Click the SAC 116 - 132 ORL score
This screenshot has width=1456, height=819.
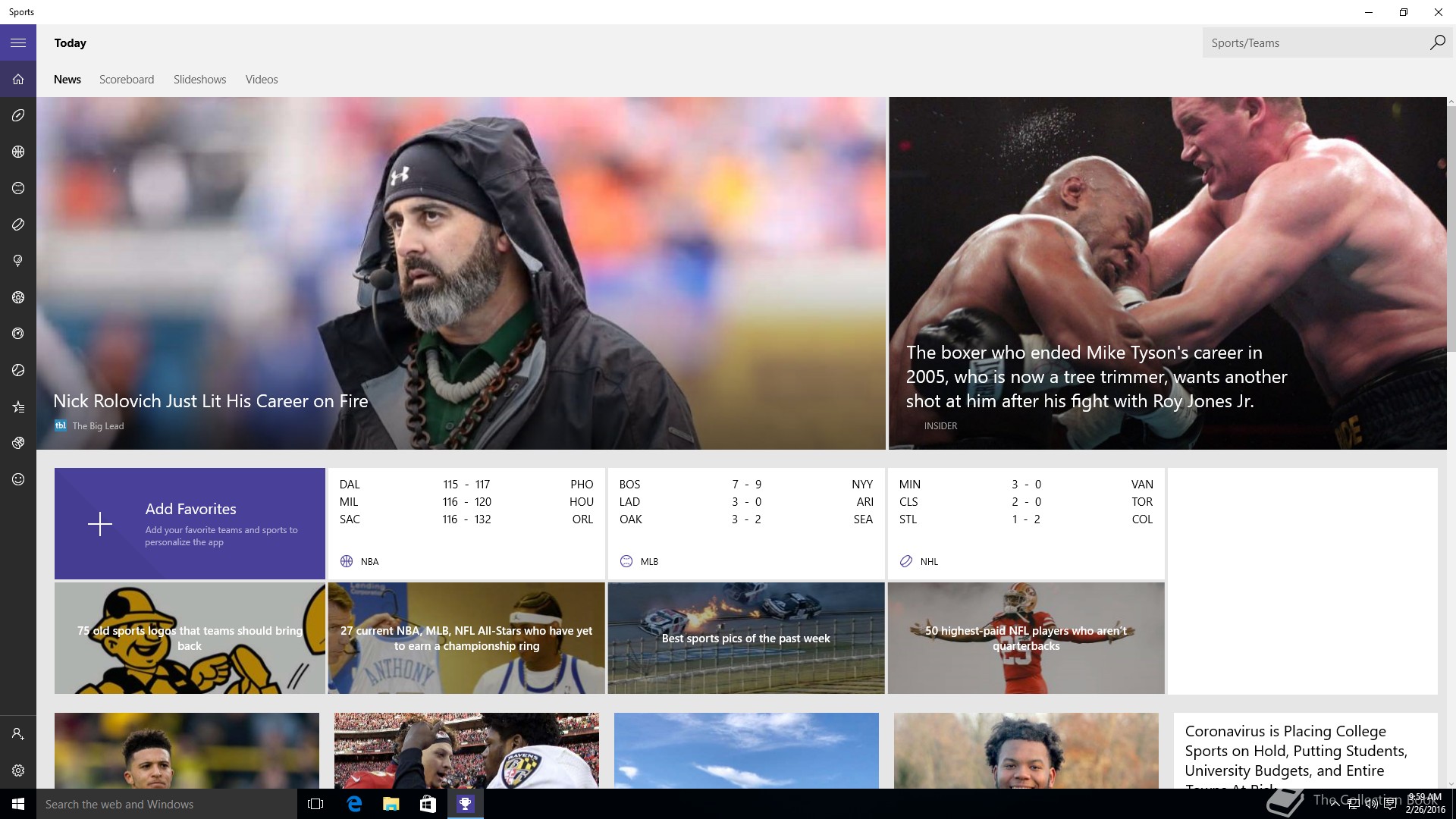466,519
